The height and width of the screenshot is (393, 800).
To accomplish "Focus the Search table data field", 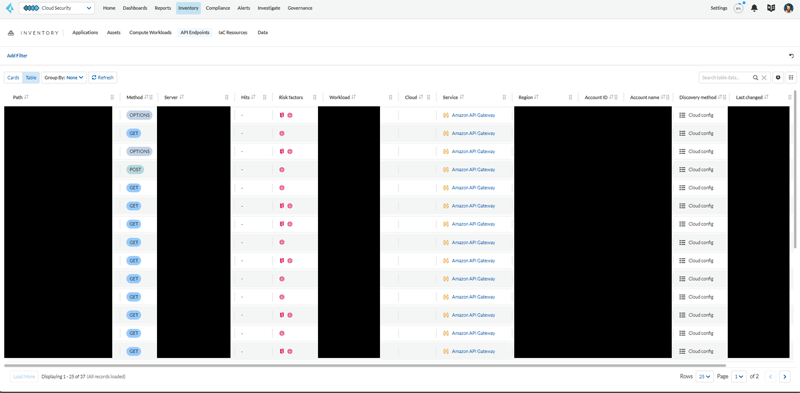I will pyautogui.click(x=726, y=78).
